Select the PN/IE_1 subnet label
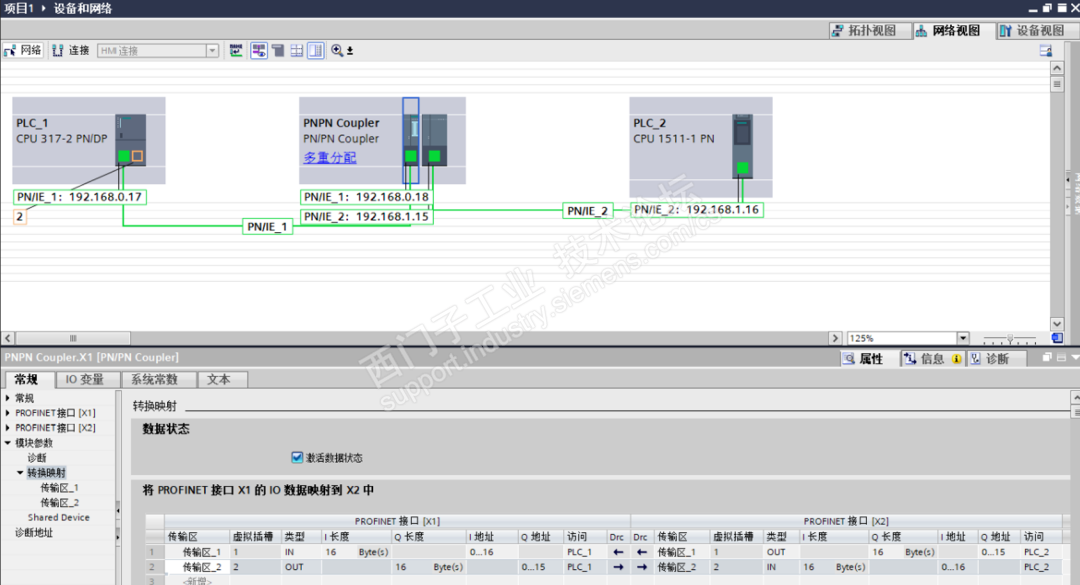Screen dimensions: 1080x585 tap(267, 227)
